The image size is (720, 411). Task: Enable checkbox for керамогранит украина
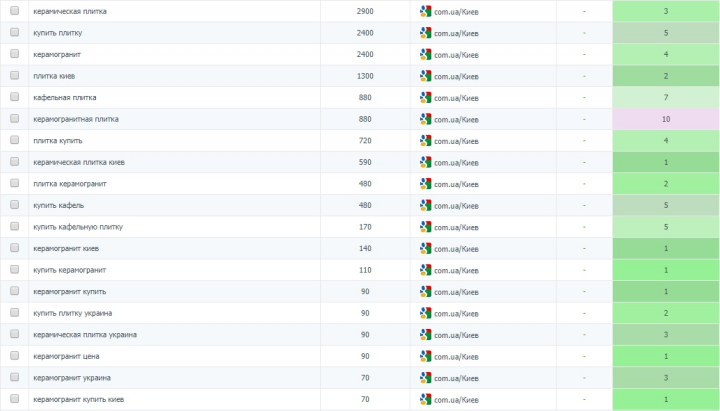click(x=15, y=377)
